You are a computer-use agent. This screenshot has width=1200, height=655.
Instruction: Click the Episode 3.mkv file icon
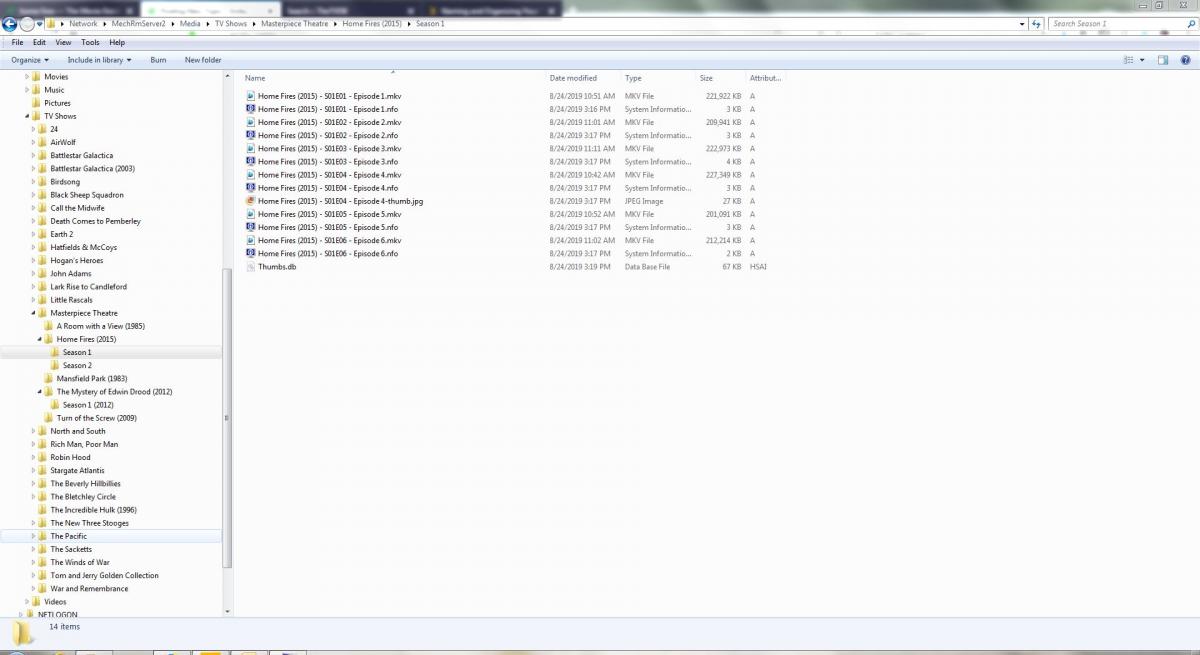(251, 148)
